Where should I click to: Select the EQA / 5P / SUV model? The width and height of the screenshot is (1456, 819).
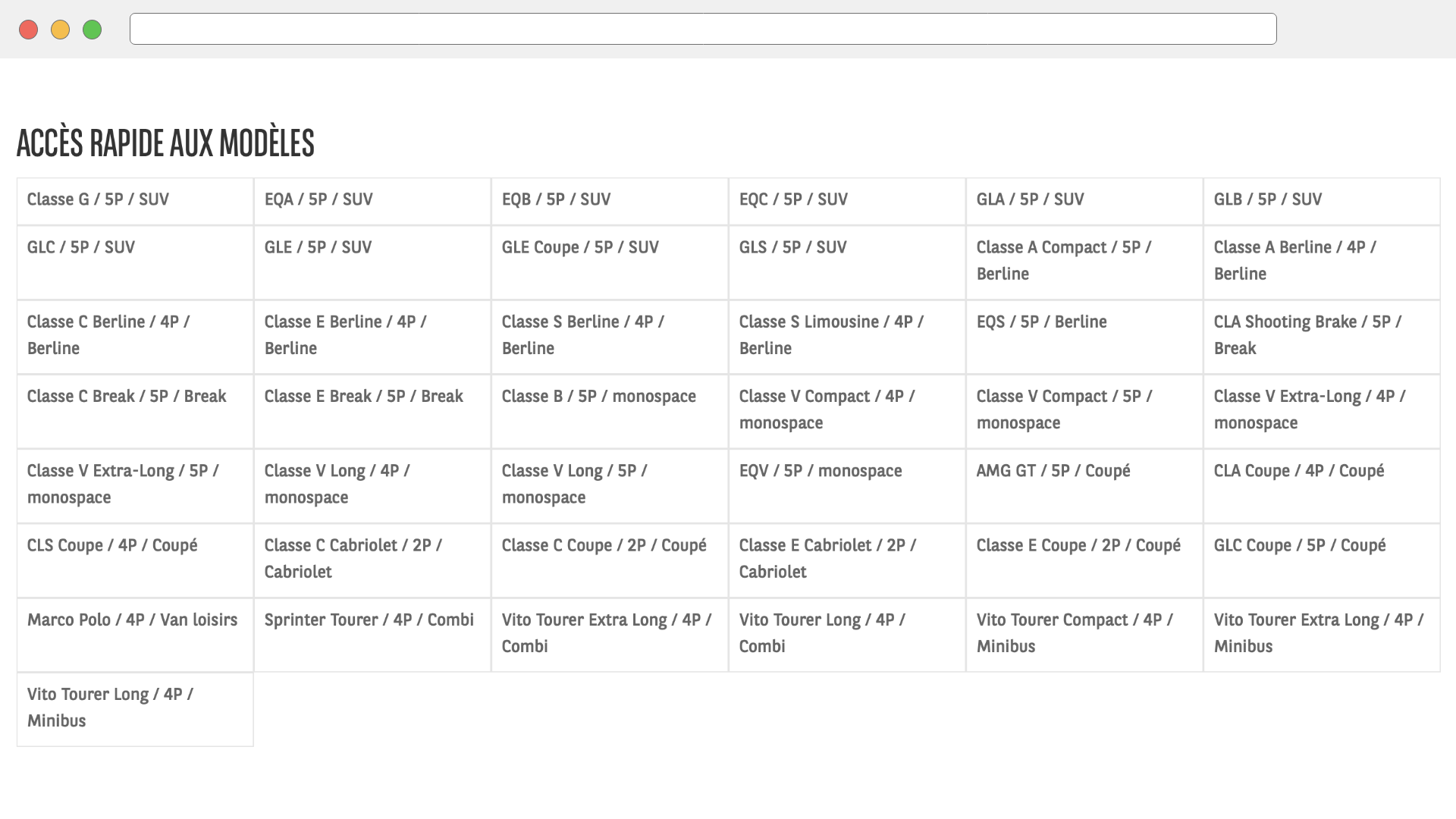pos(318,199)
